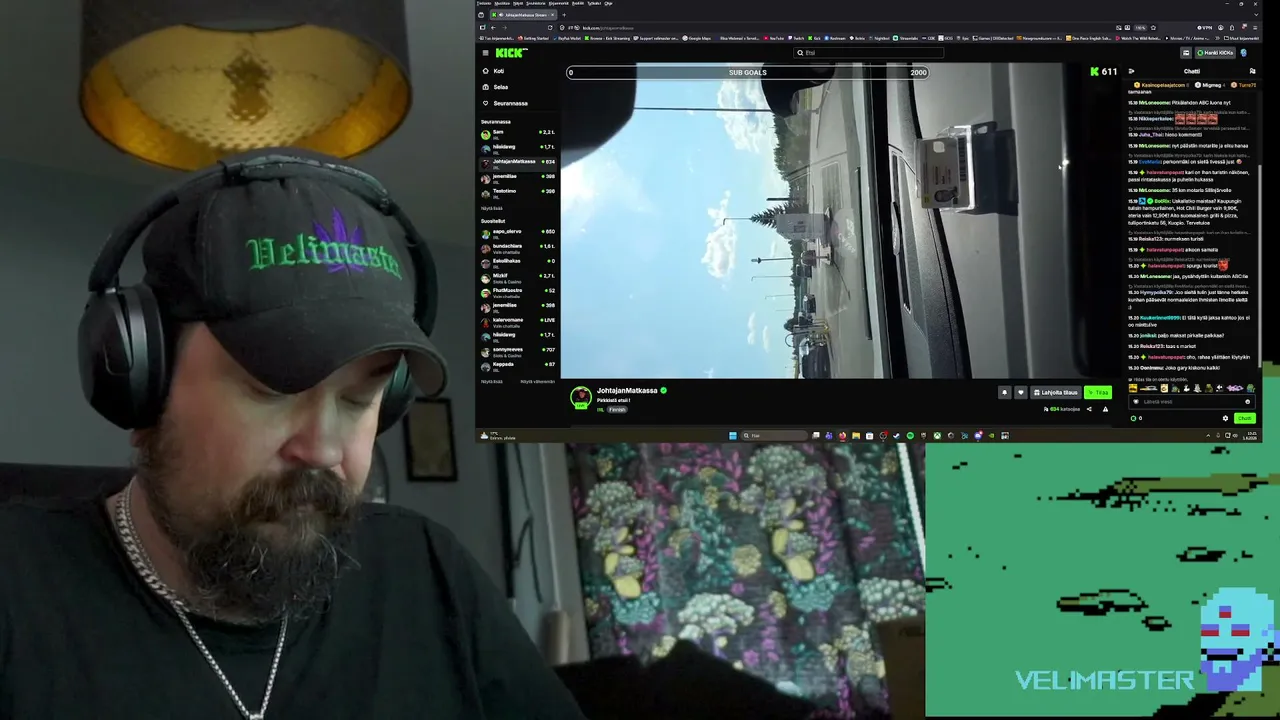Open the user profile avatar in Kick header
This screenshot has height=720, width=1280.
tap(1244, 53)
